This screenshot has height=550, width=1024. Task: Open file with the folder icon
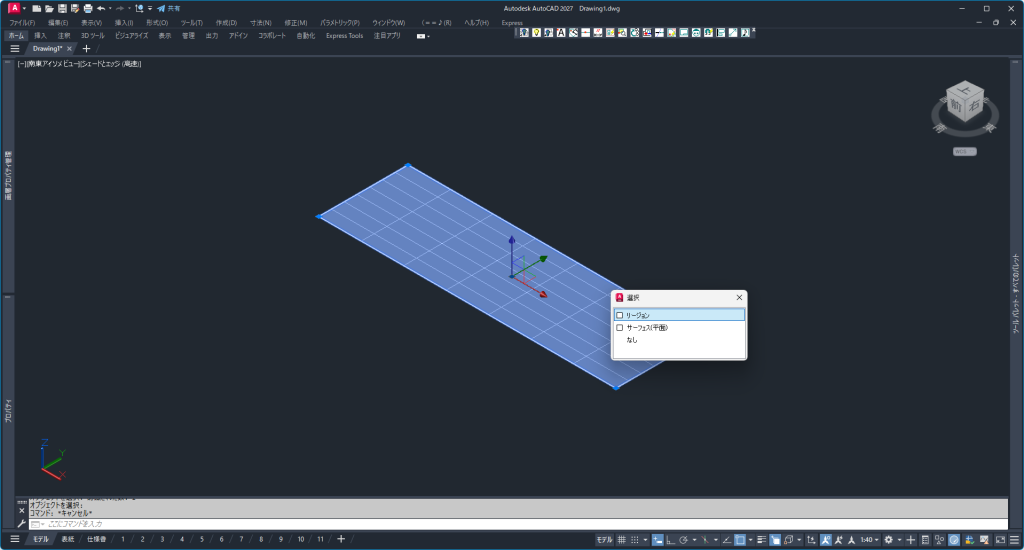pyautogui.click(x=49, y=8)
